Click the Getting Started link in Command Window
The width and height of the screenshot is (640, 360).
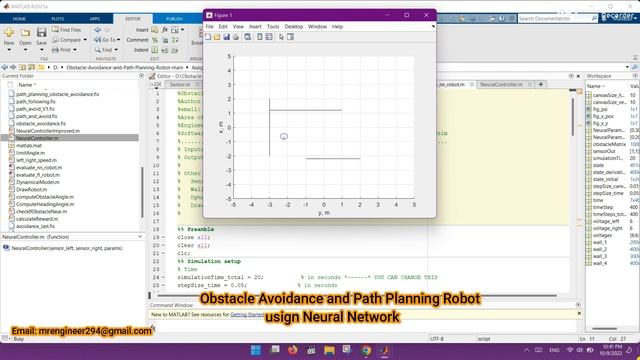(x=247, y=315)
